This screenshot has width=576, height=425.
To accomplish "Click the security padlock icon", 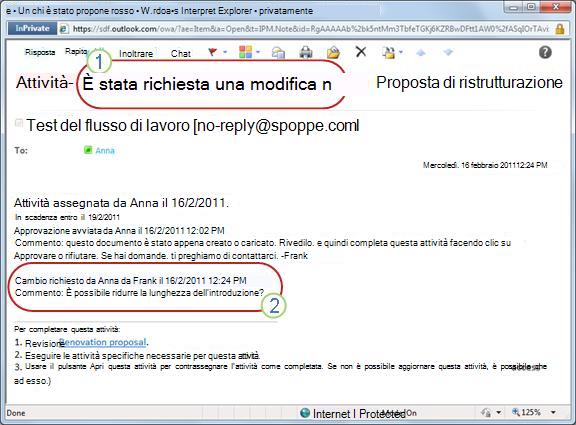I will (559, 29).
